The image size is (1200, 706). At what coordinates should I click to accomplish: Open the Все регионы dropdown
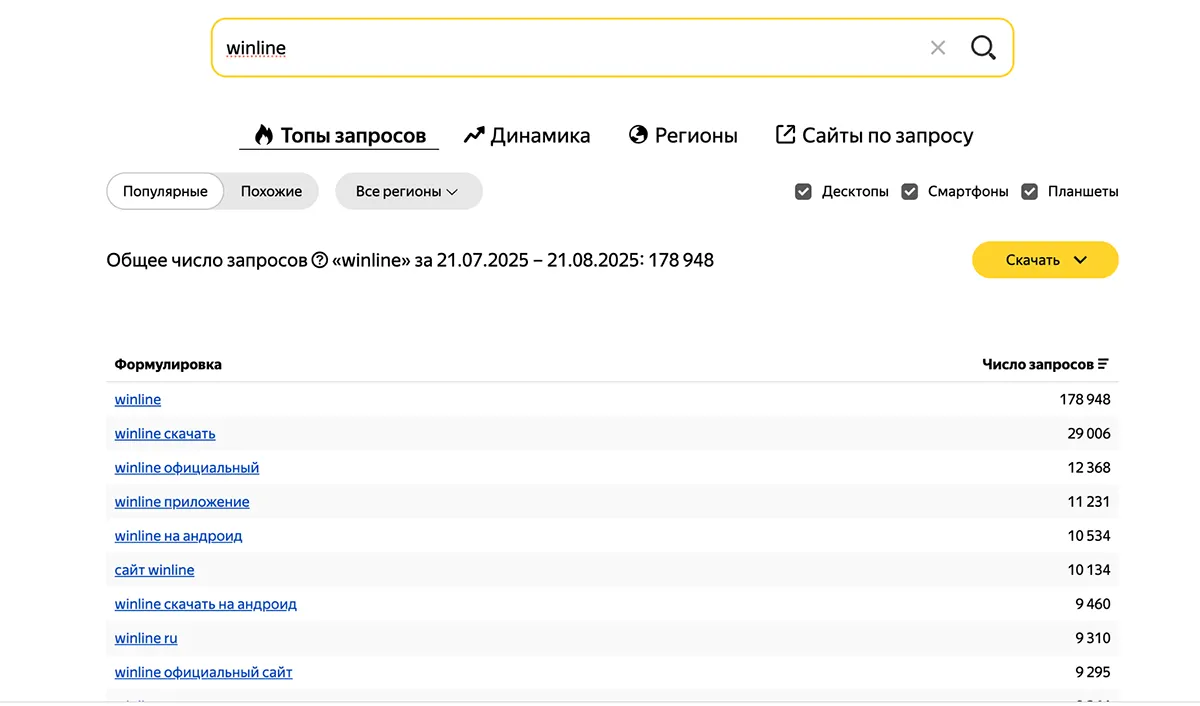click(408, 191)
